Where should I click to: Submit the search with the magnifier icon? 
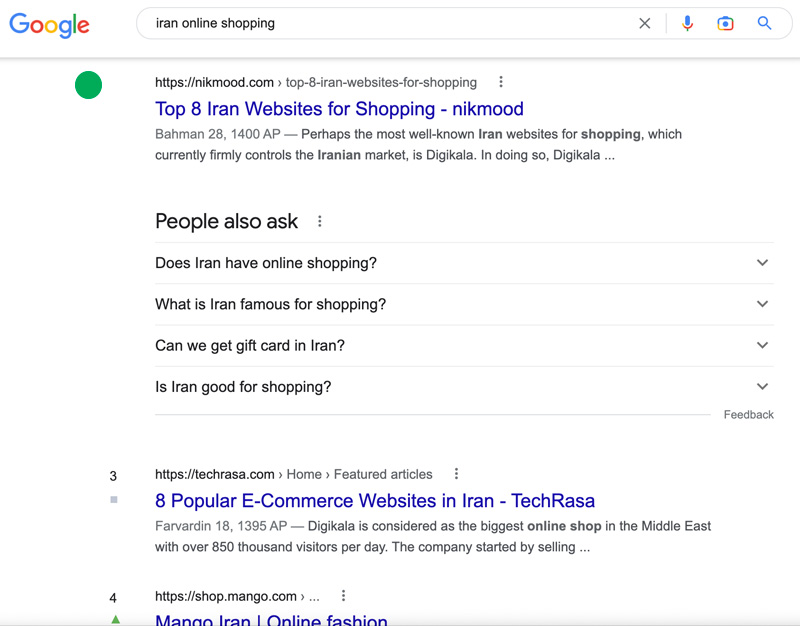coord(764,23)
